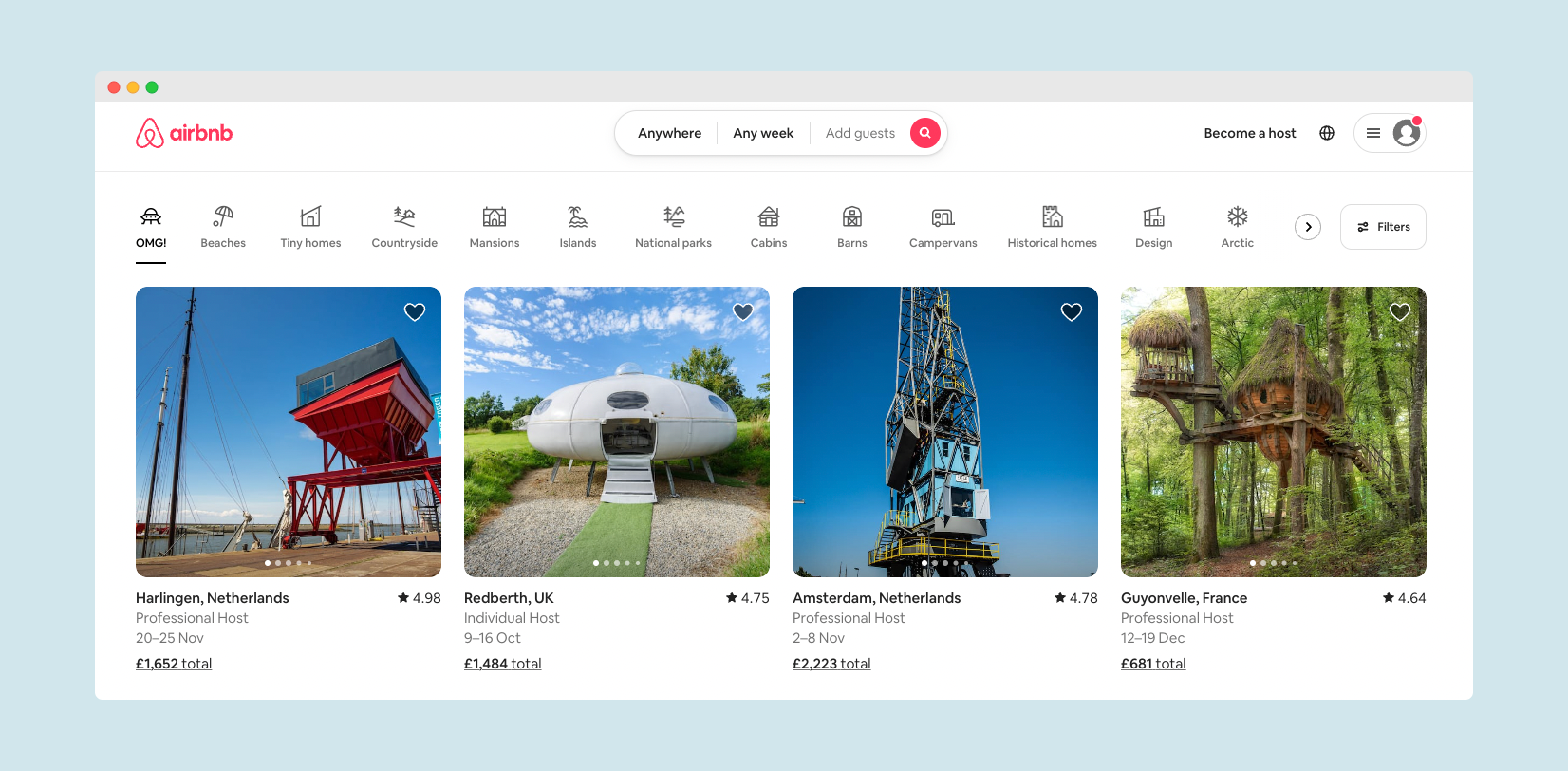Viewport: 1568px width, 771px height.
Task: Open the Guyonvelle treehouse photo
Action: 1274,432
